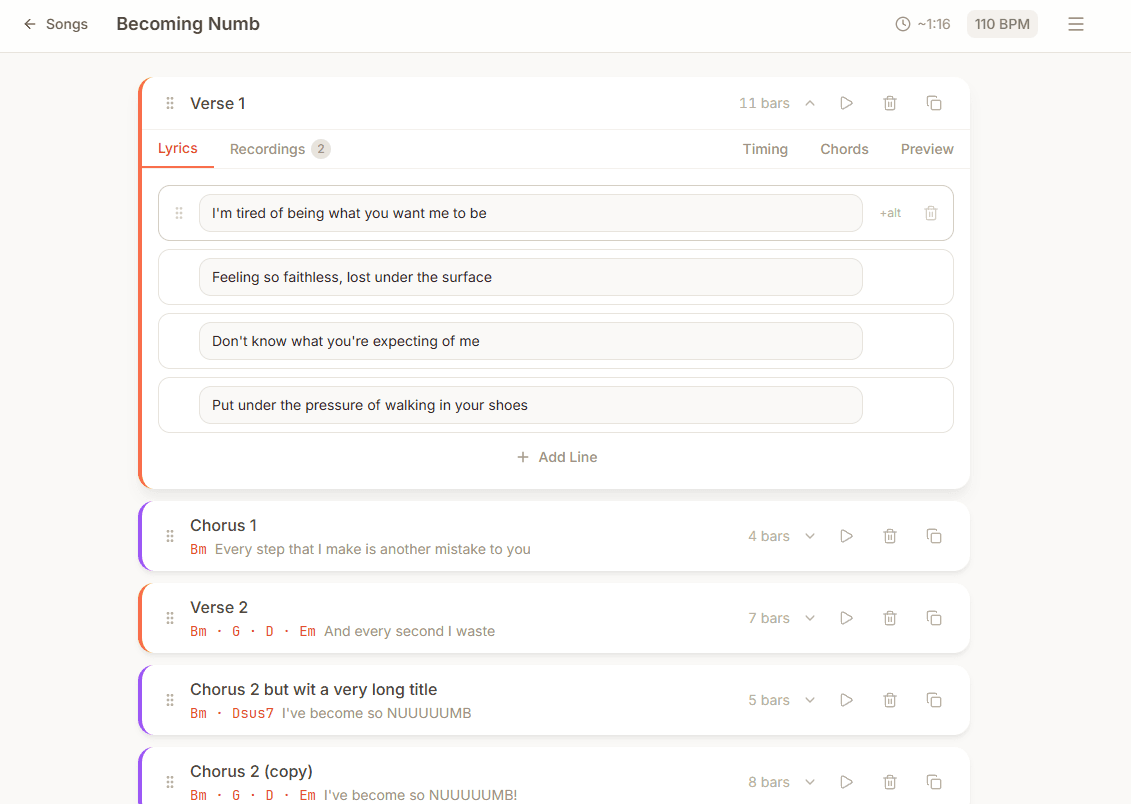Click the song duration clock icon
The width and height of the screenshot is (1131, 804).
pos(902,23)
